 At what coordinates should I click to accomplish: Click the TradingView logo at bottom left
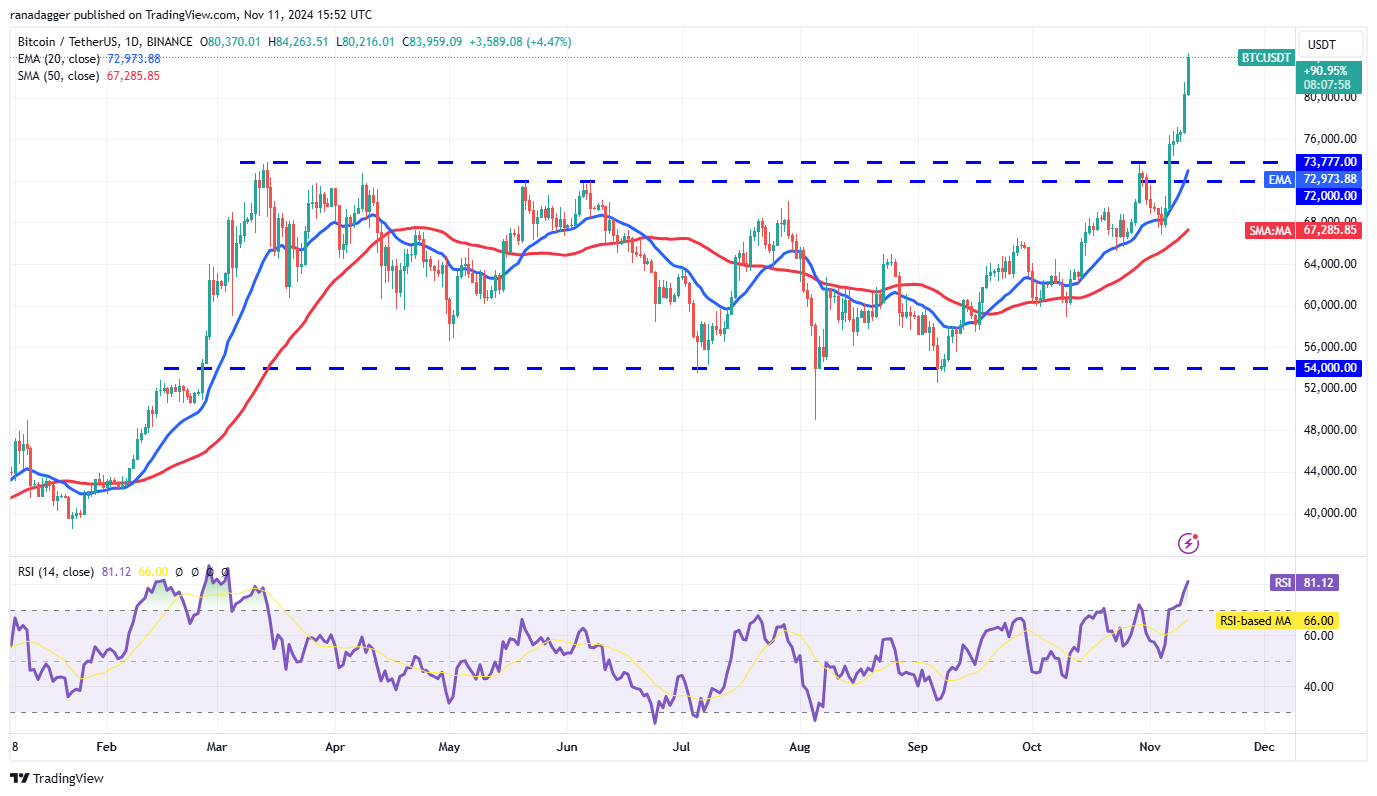pyautogui.click(x=57, y=778)
